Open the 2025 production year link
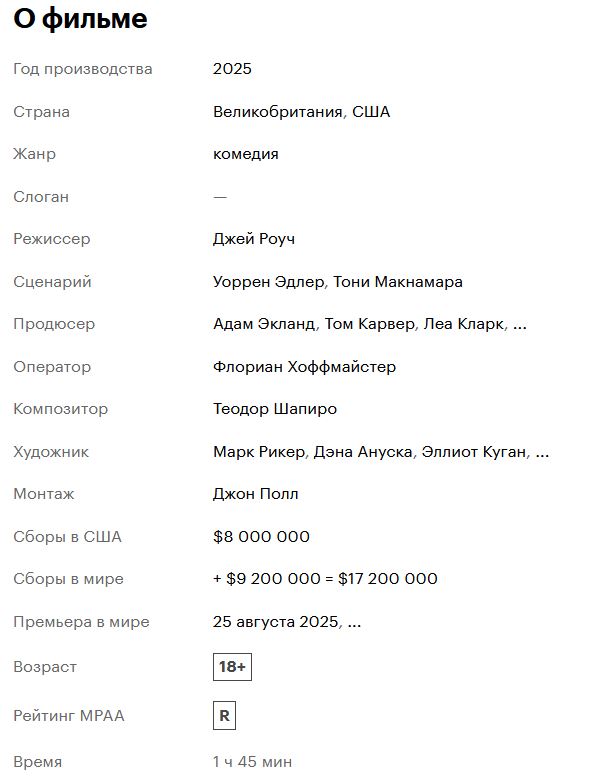The width and height of the screenshot is (606, 784). pyautogui.click(x=232, y=68)
